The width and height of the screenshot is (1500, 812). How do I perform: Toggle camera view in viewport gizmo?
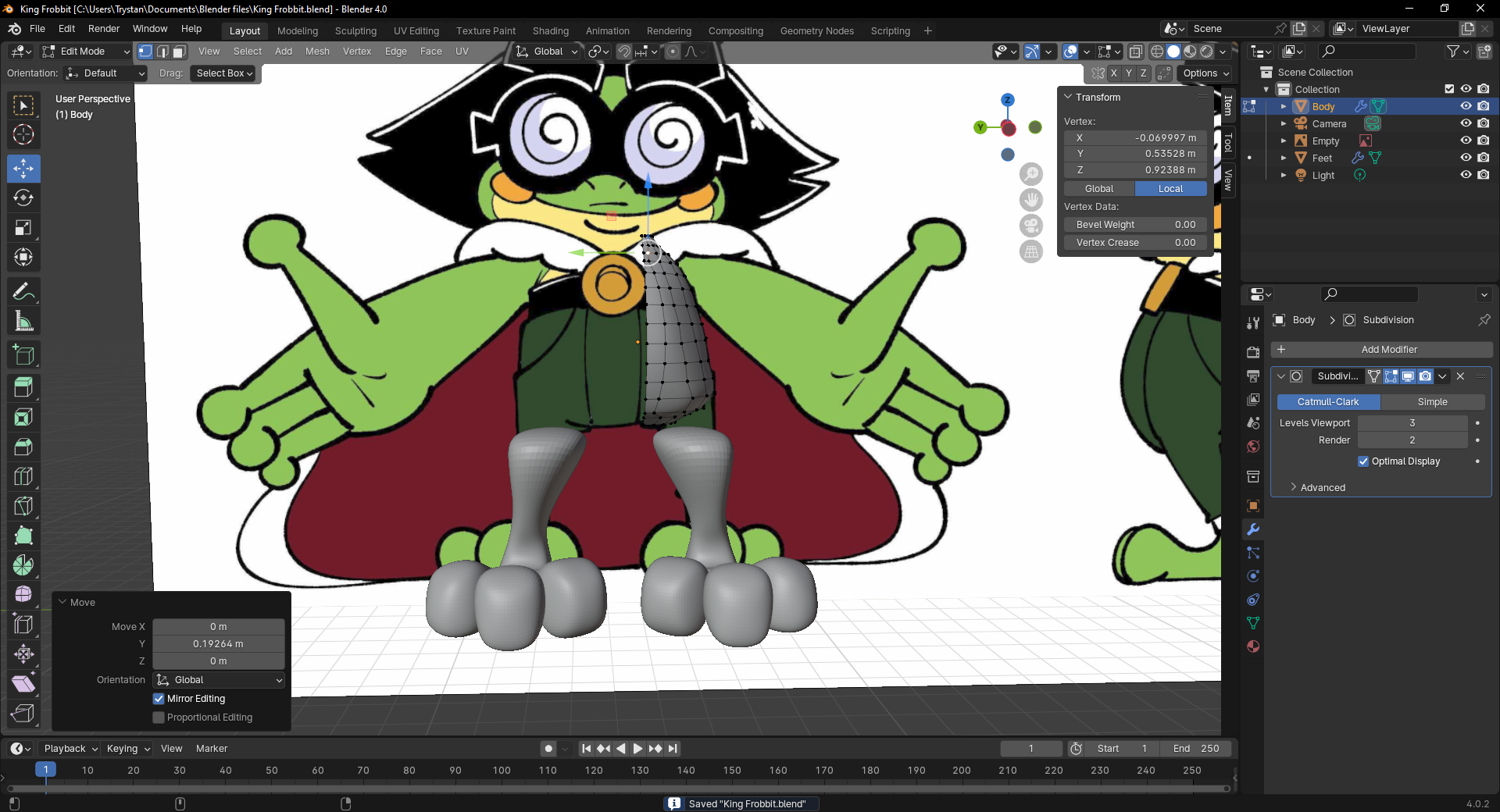[1031, 226]
